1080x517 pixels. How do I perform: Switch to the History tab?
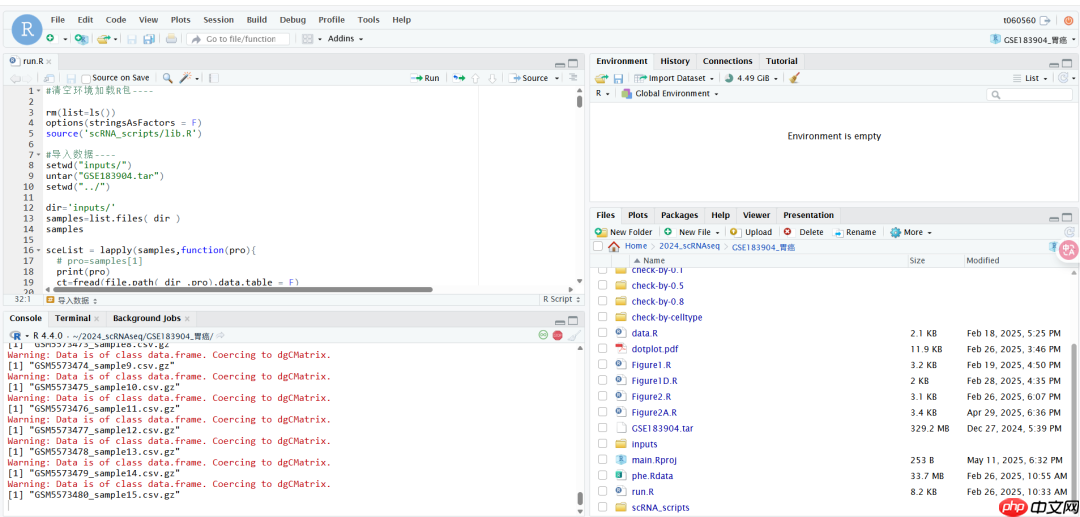pos(674,61)
